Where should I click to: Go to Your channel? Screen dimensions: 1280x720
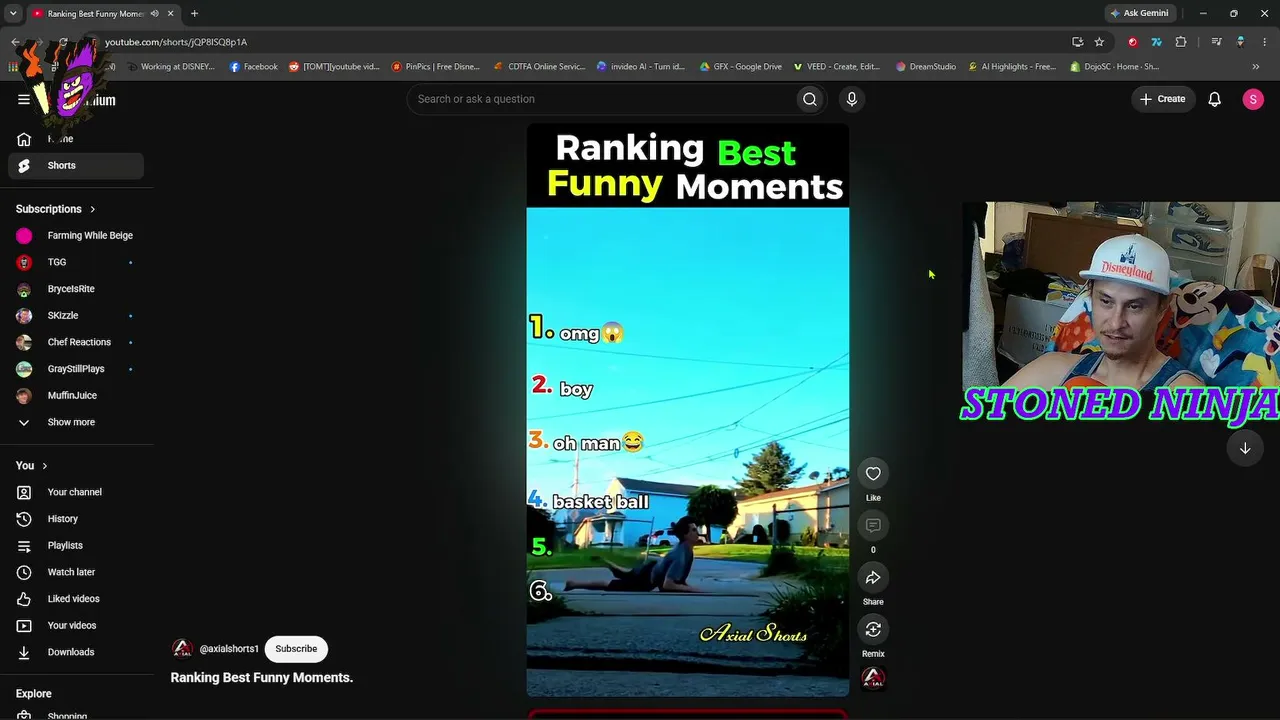[x=76, y=492]
